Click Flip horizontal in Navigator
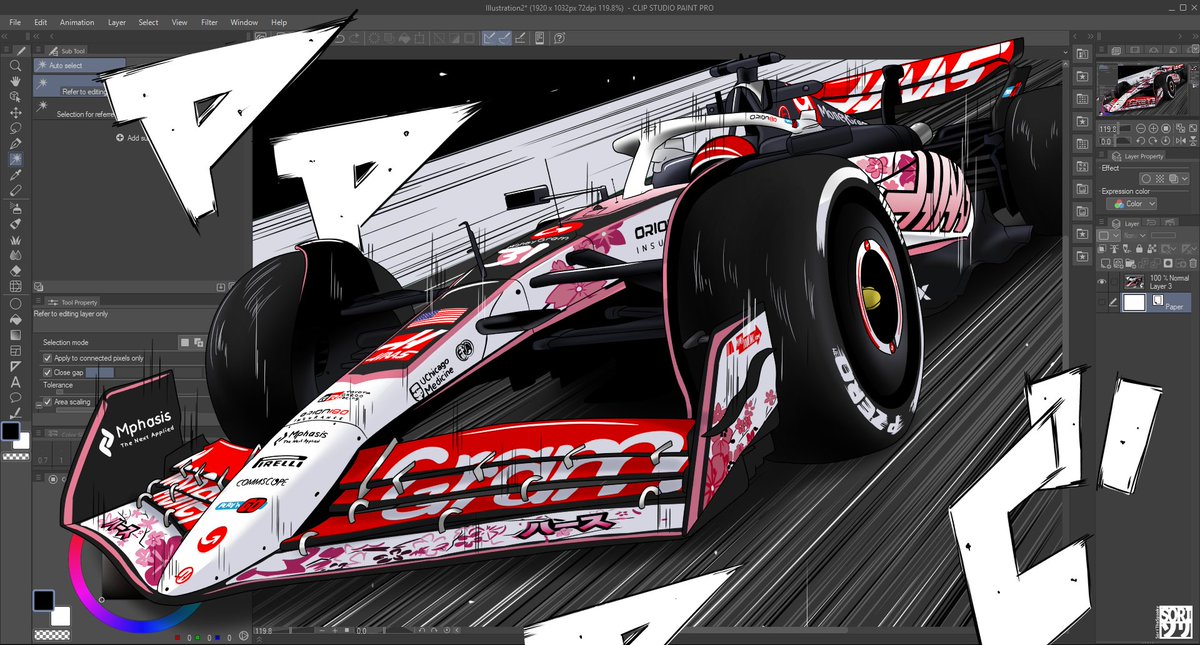This screenshot has height=645, width=1200. coord(1180,140)
